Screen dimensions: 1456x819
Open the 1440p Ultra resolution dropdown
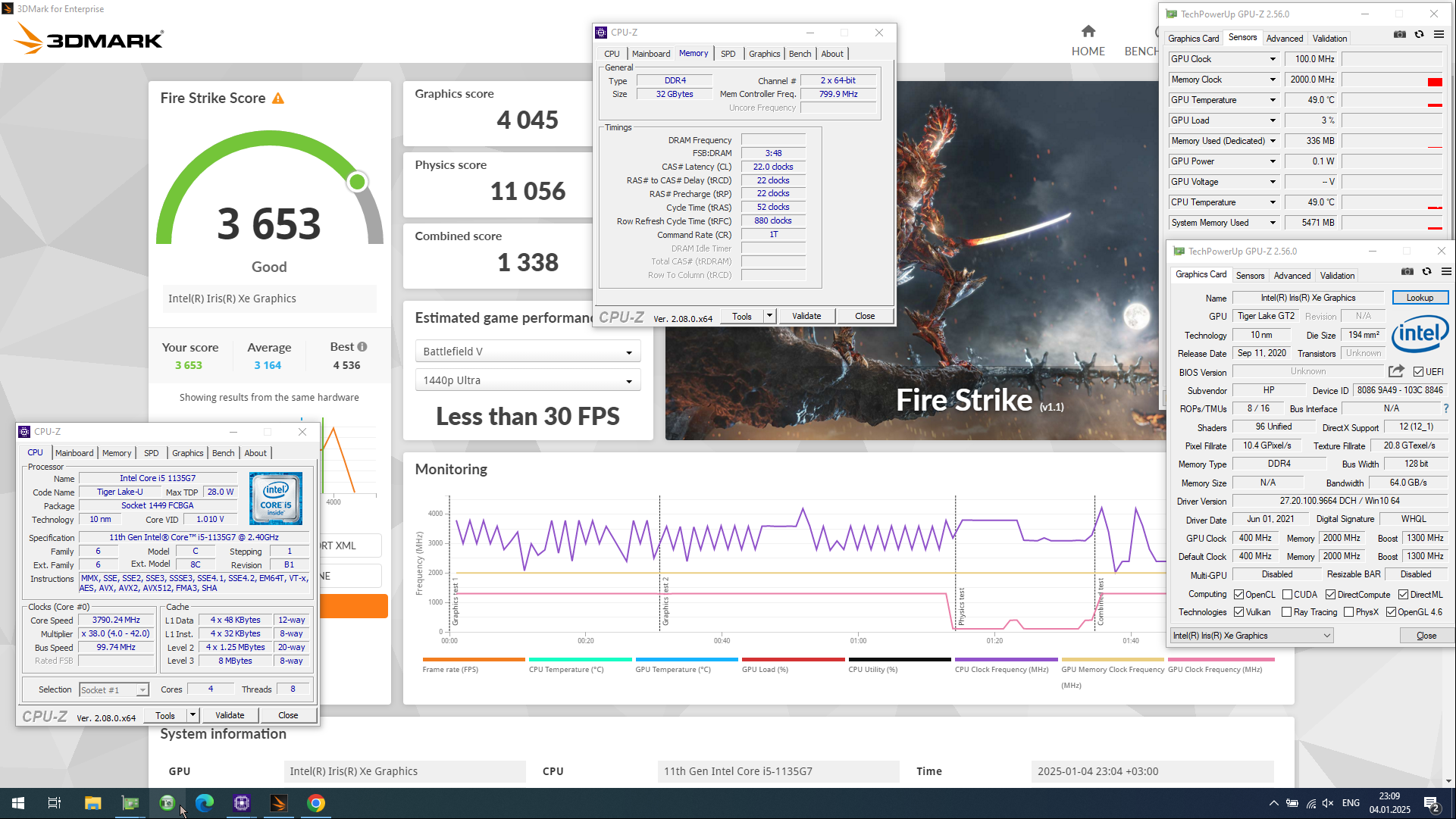528,380
